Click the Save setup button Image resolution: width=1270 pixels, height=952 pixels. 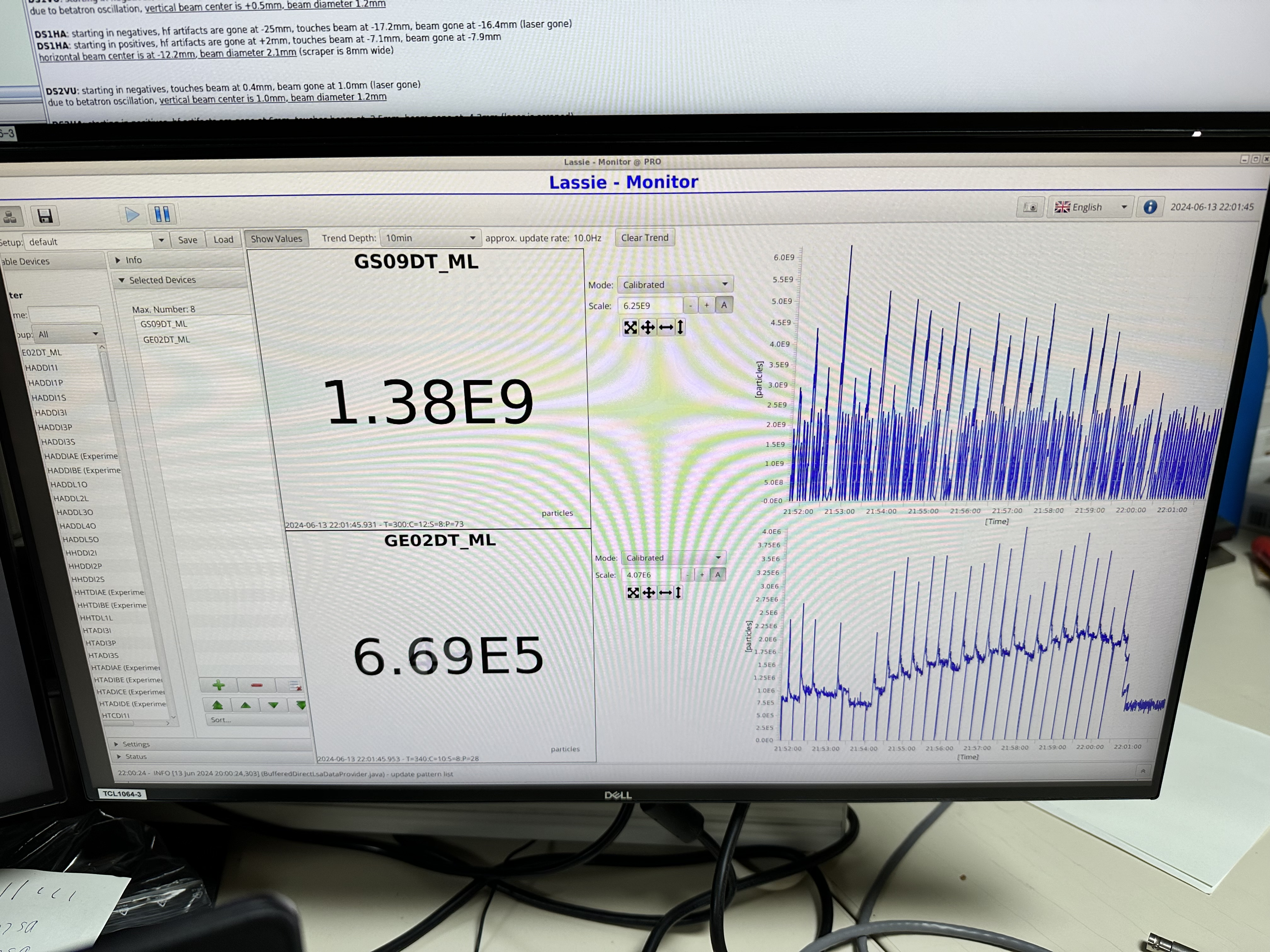(187, 240)
